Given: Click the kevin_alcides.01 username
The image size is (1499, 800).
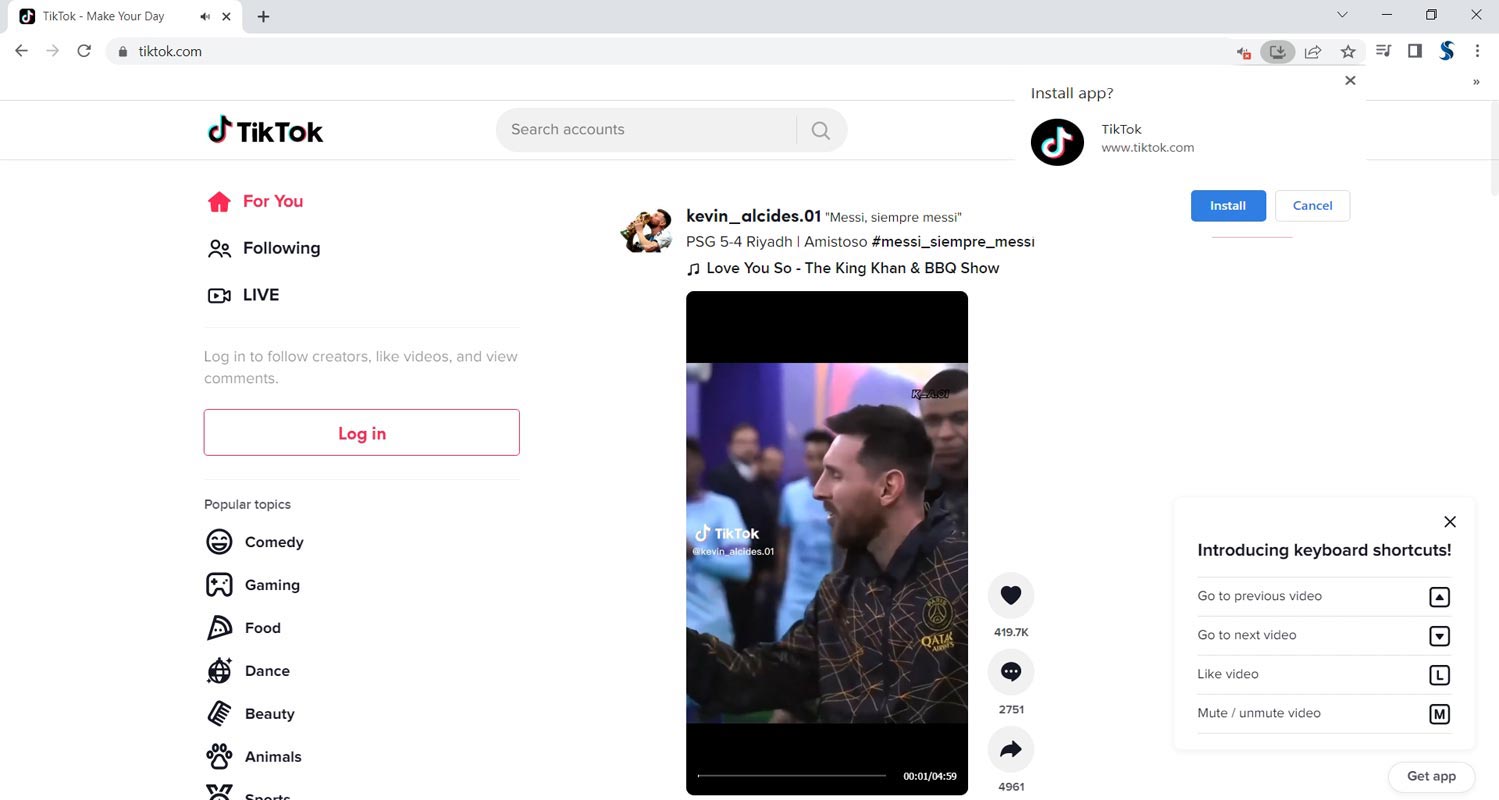Looking at the screenshot, I should click(753, 216).
